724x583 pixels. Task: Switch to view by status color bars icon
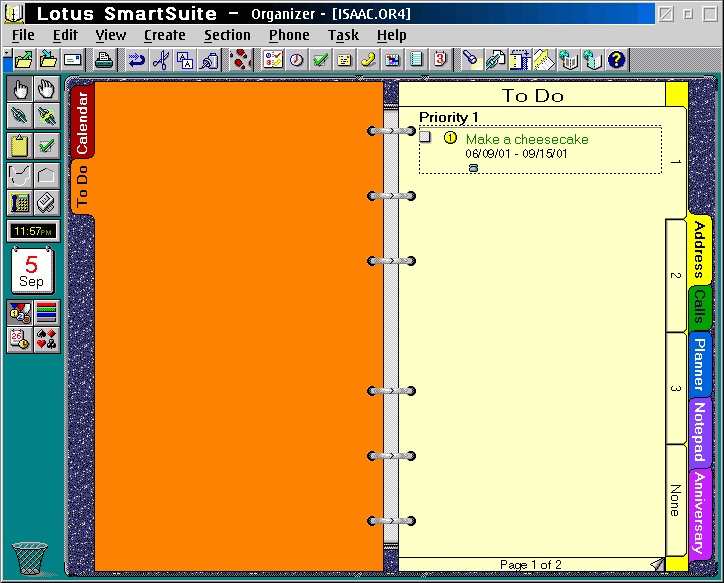[x=47, y=313]
